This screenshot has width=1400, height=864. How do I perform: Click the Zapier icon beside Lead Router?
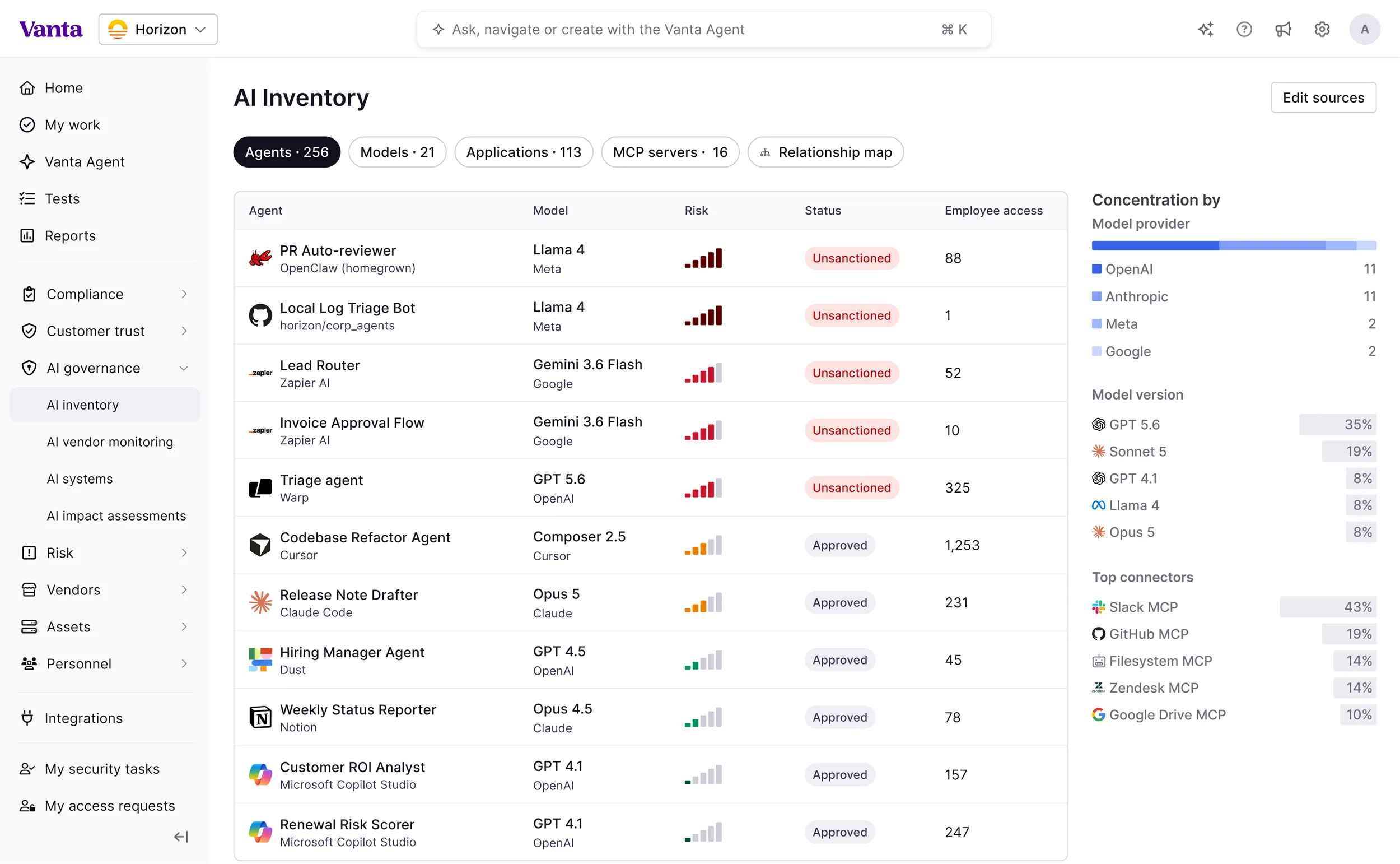tap(260, 373)
